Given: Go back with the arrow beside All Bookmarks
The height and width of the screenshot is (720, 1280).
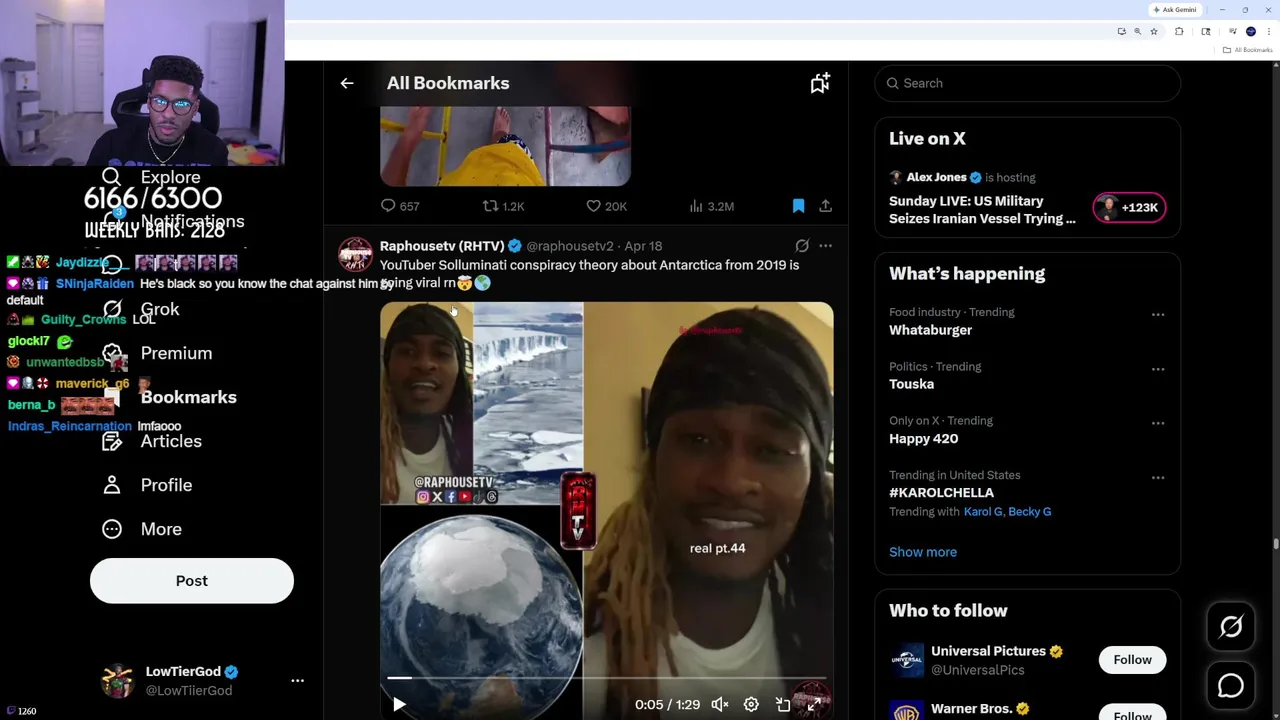Looking at the screenshot, I should tap(347, 83).
